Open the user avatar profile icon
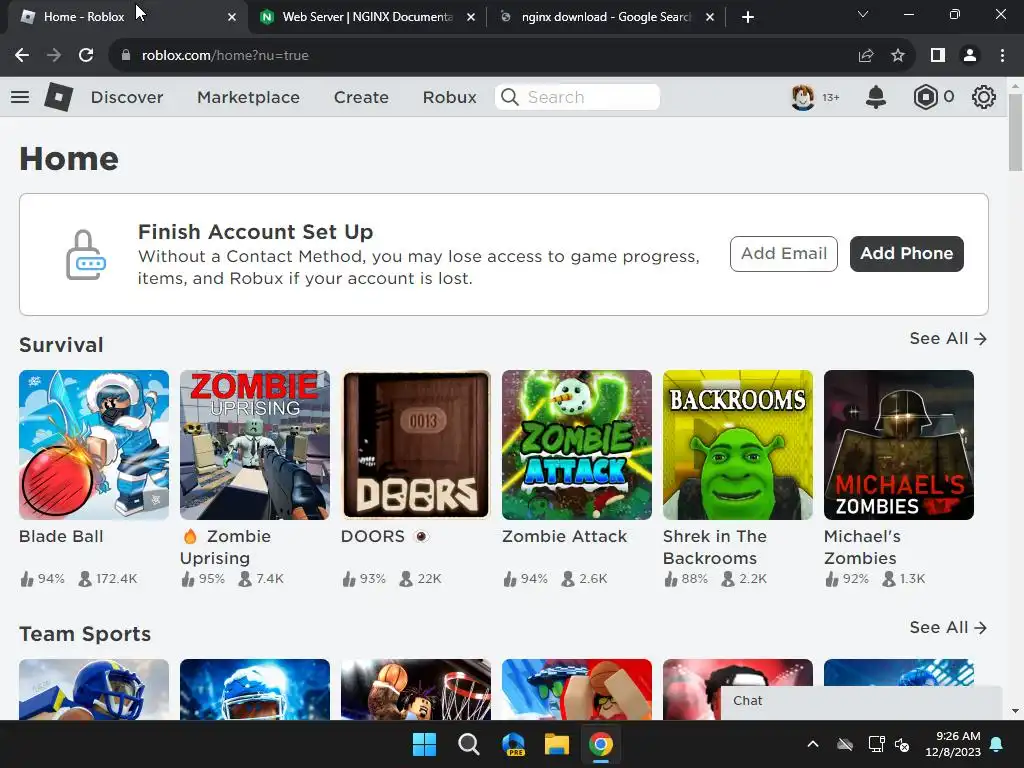This screenshot has height=768, width=1024. 803,97
